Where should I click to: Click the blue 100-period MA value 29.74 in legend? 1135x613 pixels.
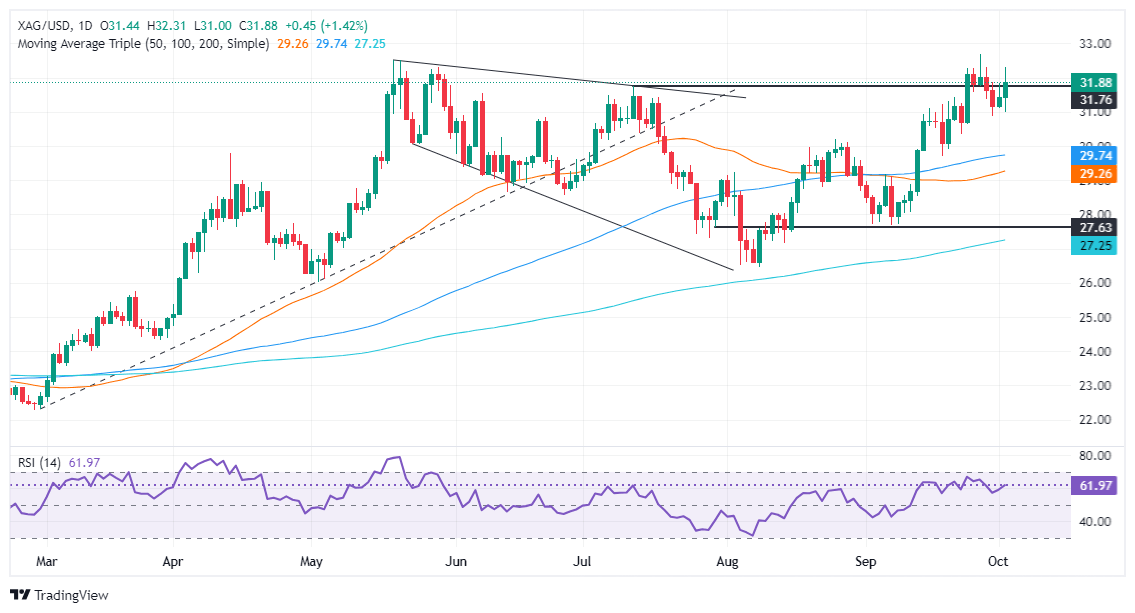334,44
